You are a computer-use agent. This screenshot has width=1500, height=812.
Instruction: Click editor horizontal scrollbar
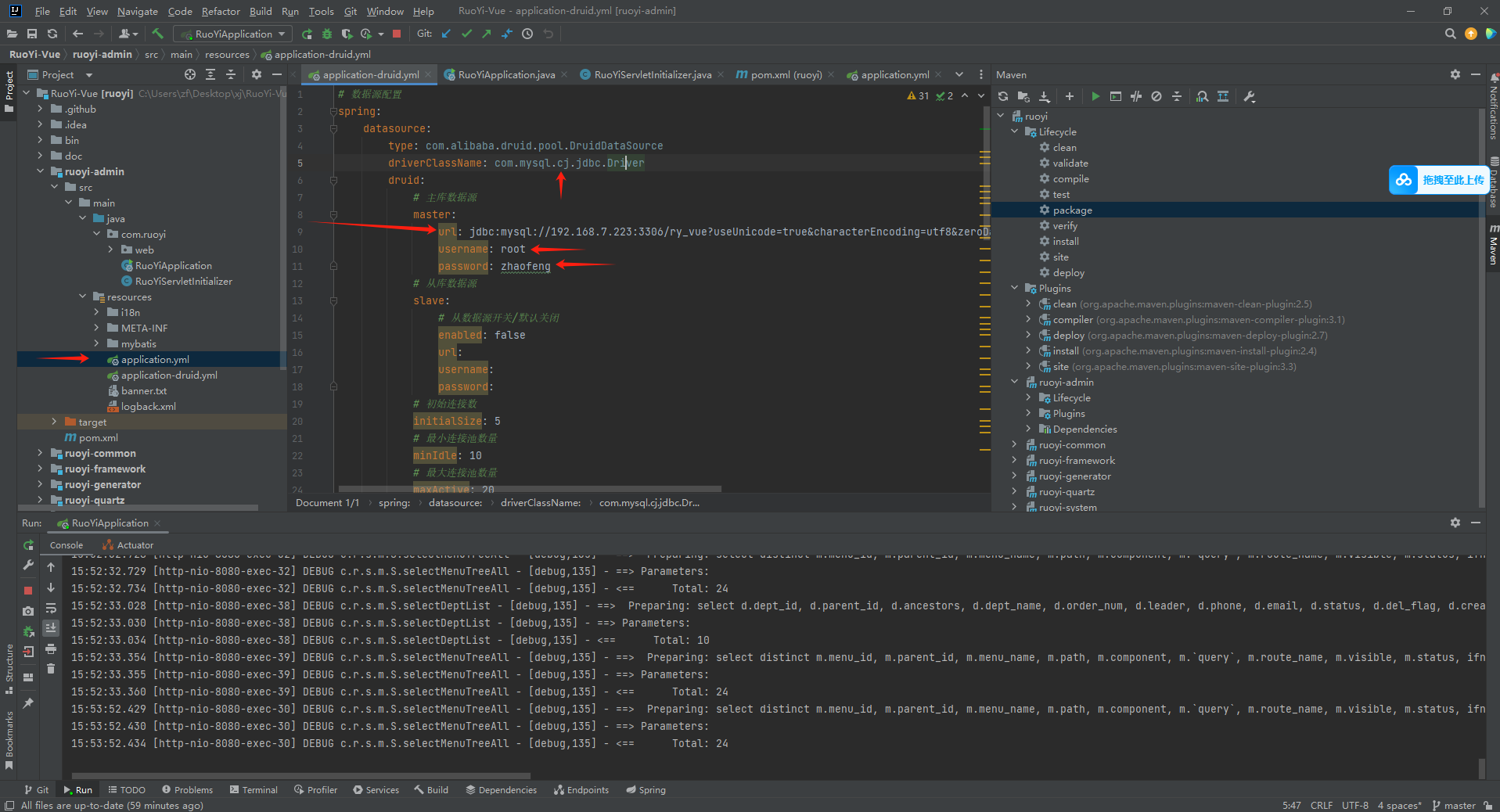530,489
